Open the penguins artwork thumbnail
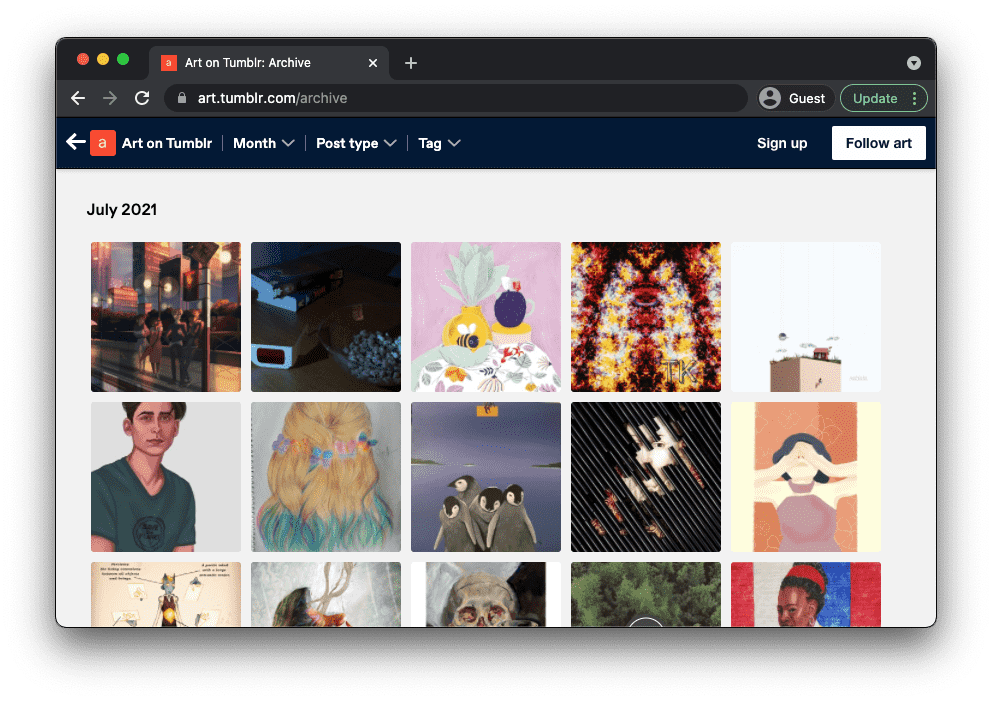 tap(486, 477)
